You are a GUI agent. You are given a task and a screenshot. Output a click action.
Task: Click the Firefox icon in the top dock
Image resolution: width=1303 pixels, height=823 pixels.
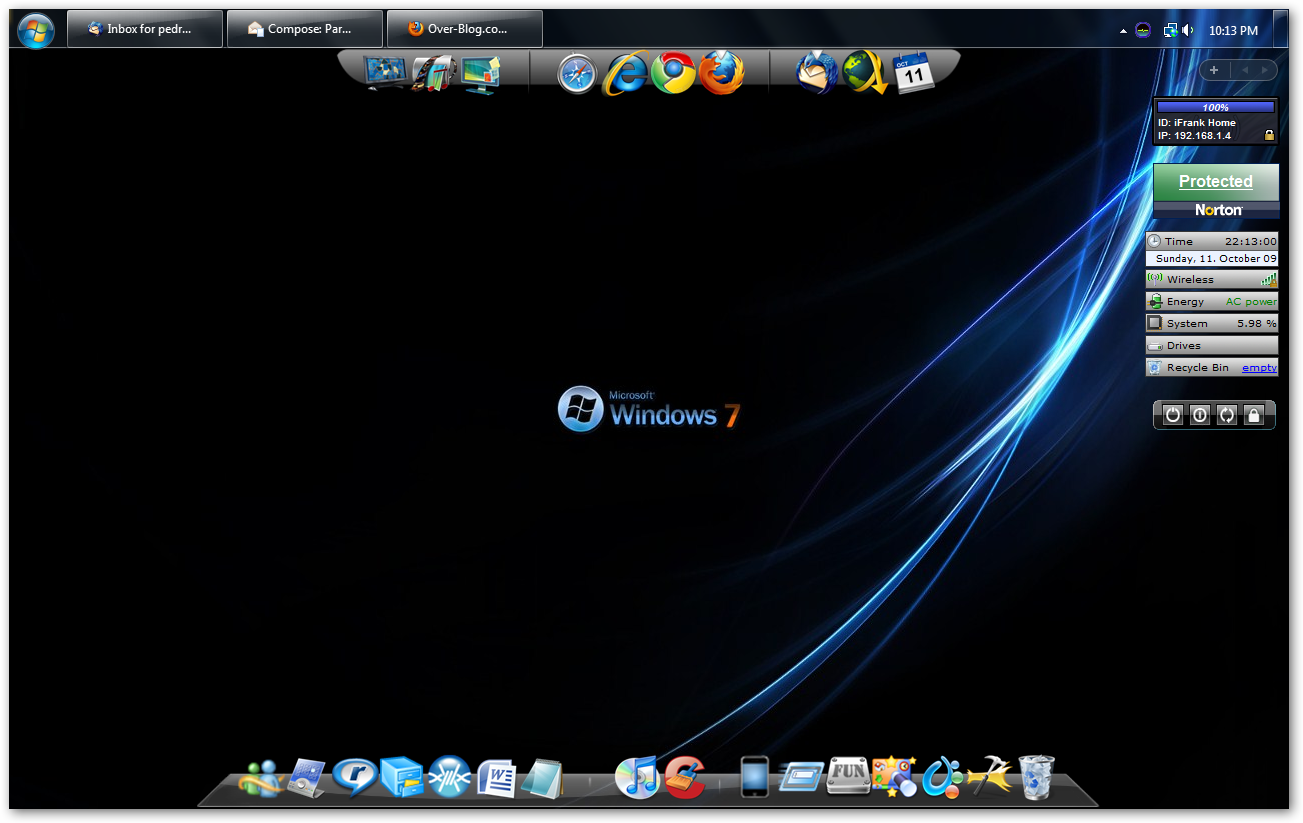(721, 73)
